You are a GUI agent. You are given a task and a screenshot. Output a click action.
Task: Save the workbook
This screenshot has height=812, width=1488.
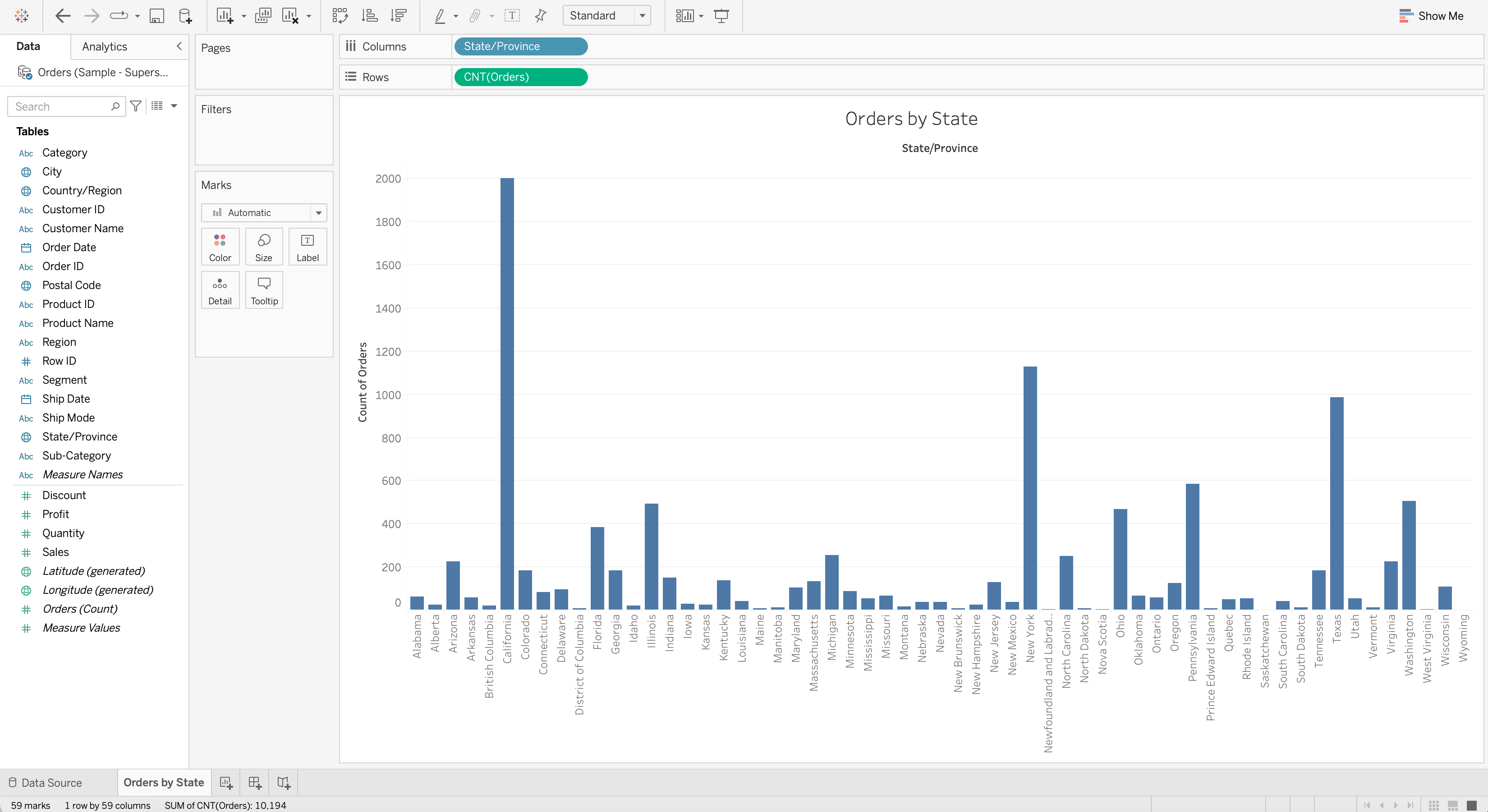[156, 16]
